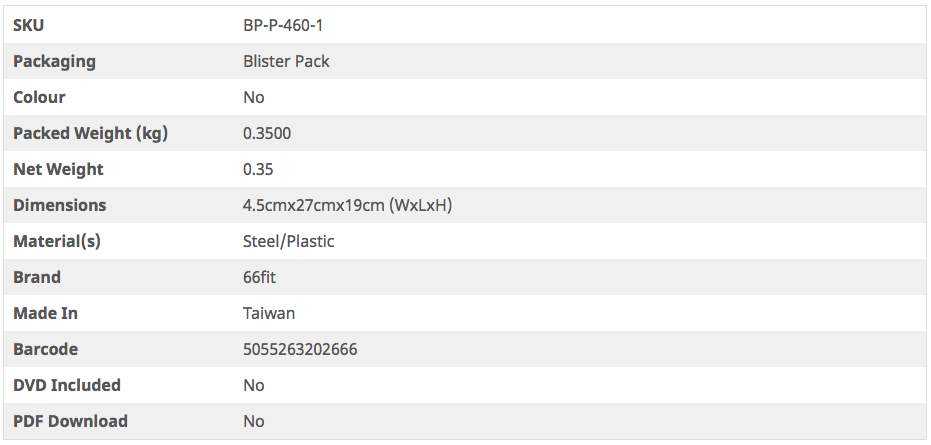This screenshot has height=445, width=931.
Task: Click the Colour row label
Action: [x=39, y=97]
